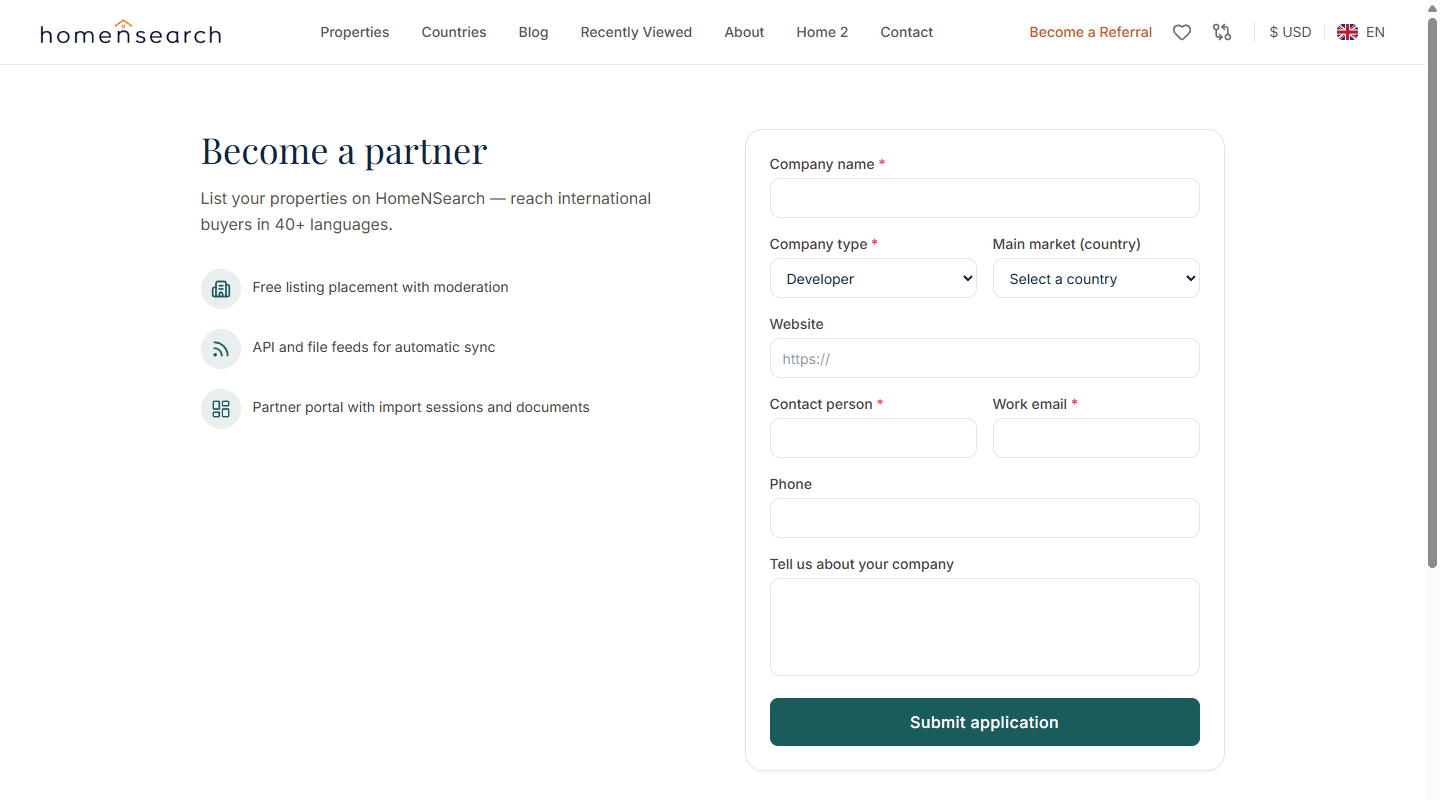This screenshot has width=1440, height=800.
Task: Open the favorites heart icon
Action: (x=1182, y=32)
